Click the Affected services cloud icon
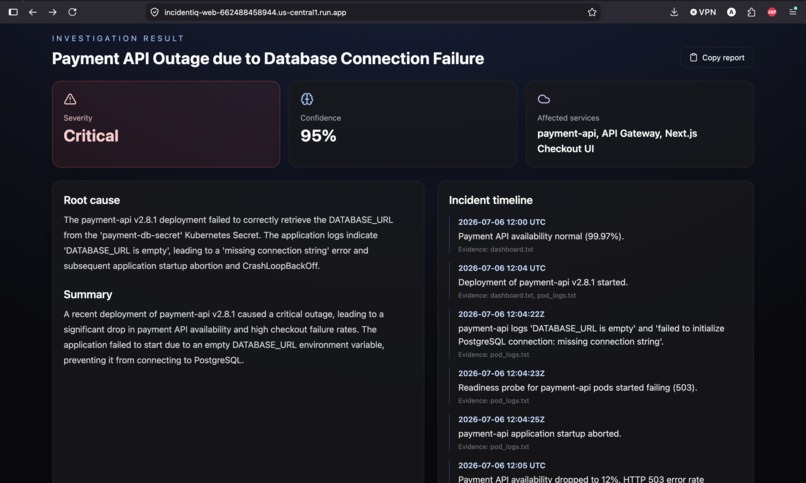The image size is (806, 483). (x=544, y=99)
